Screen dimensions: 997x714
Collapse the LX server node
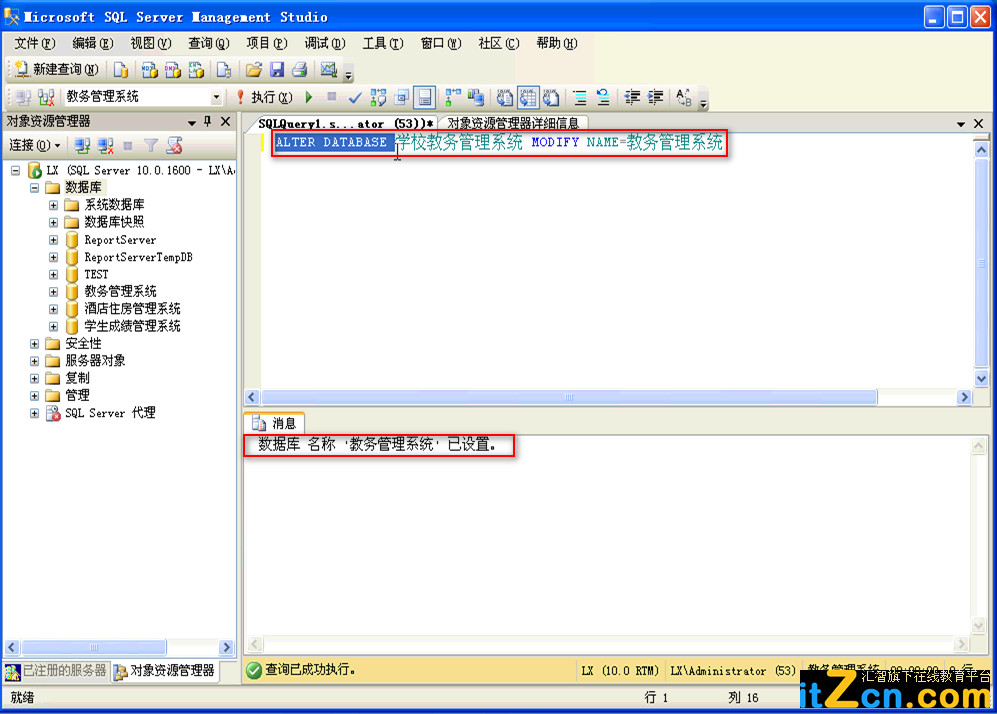click(x=15, y=170)
